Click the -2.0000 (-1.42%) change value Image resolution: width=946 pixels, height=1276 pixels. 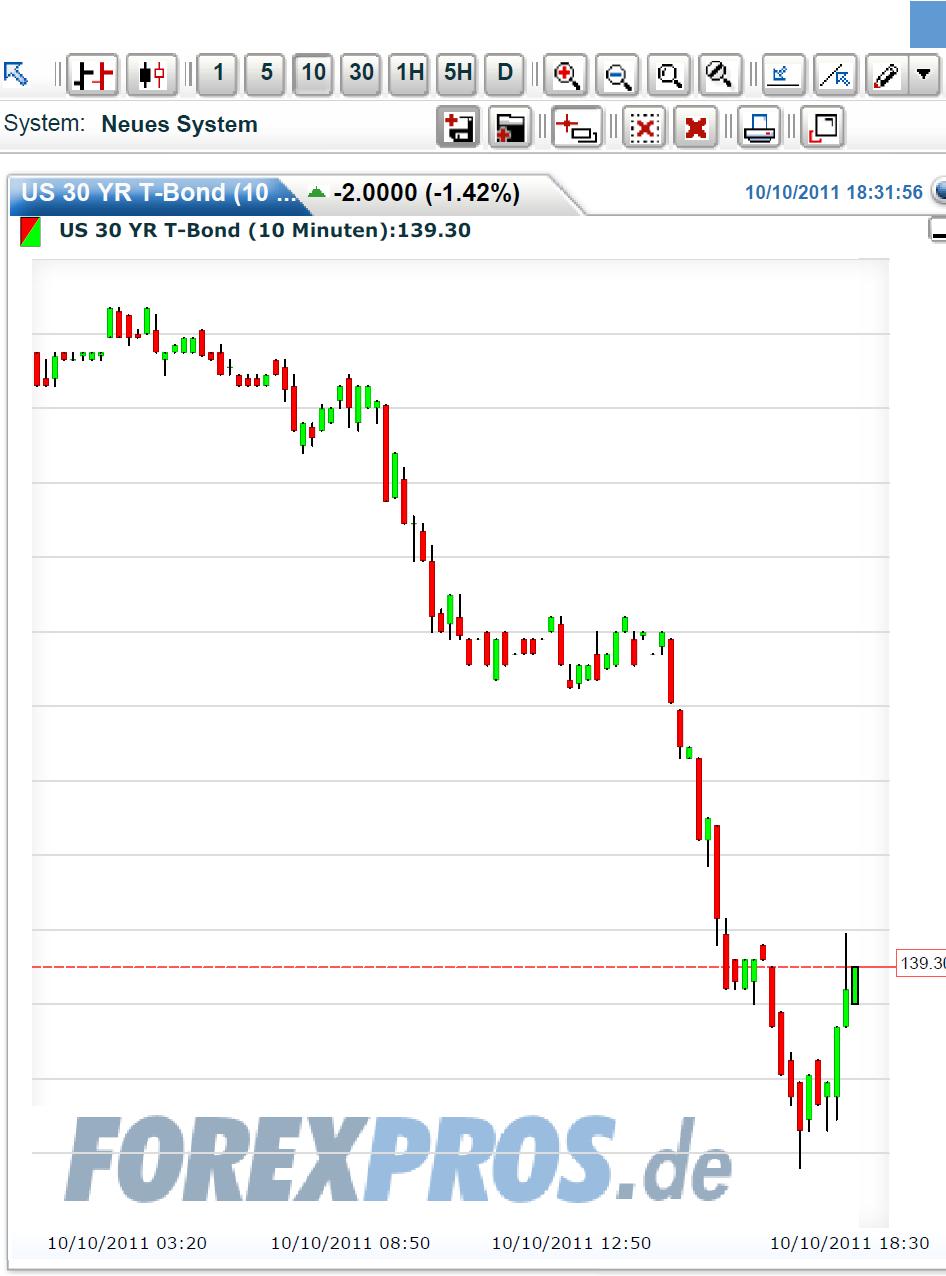click(427, 193)
